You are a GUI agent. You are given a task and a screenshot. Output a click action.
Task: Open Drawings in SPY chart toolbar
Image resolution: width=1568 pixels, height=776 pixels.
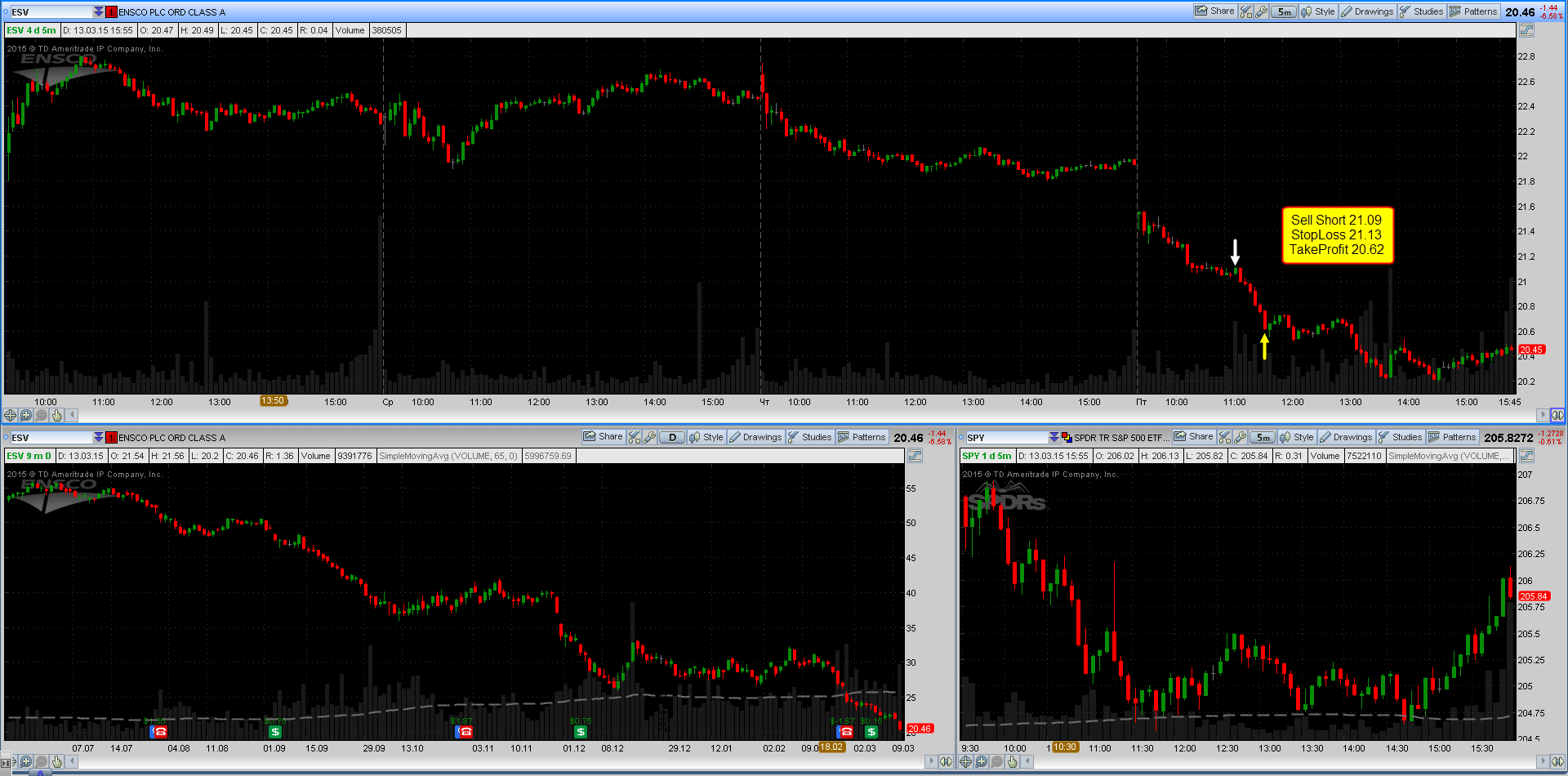[1346, 437]
